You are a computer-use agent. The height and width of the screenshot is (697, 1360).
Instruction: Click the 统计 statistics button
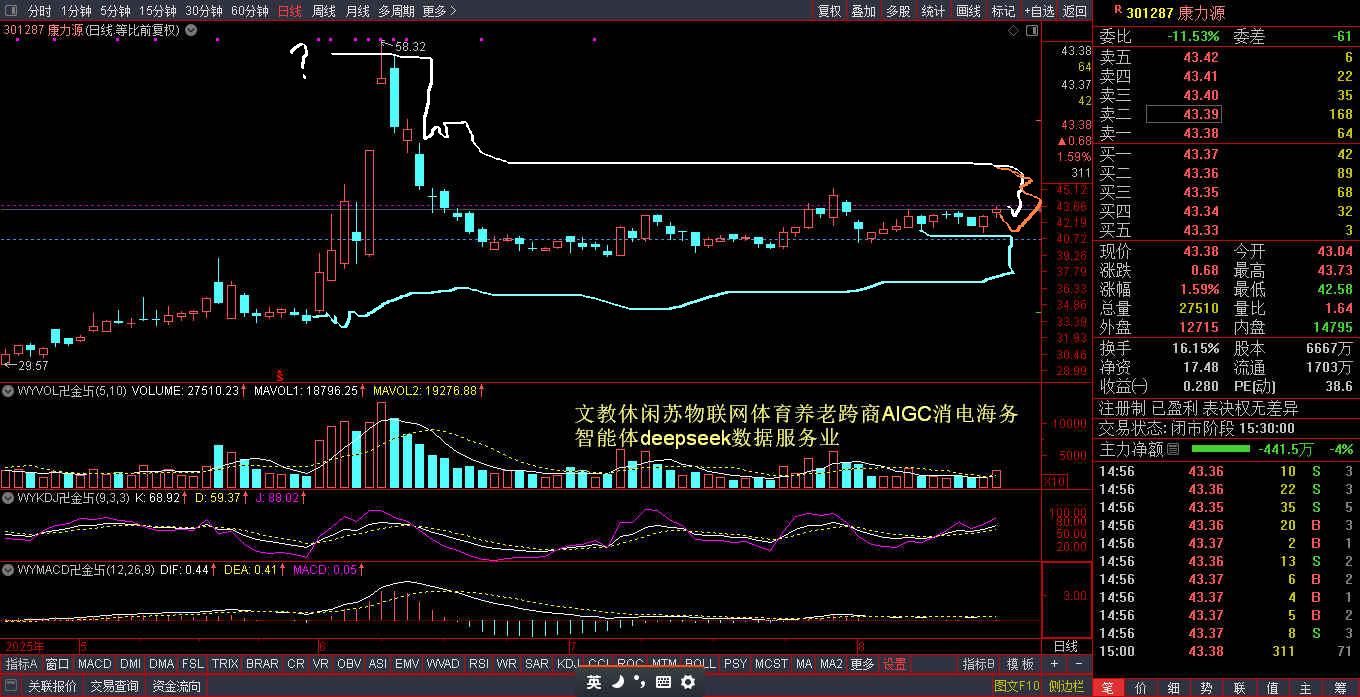pos(933,11)
